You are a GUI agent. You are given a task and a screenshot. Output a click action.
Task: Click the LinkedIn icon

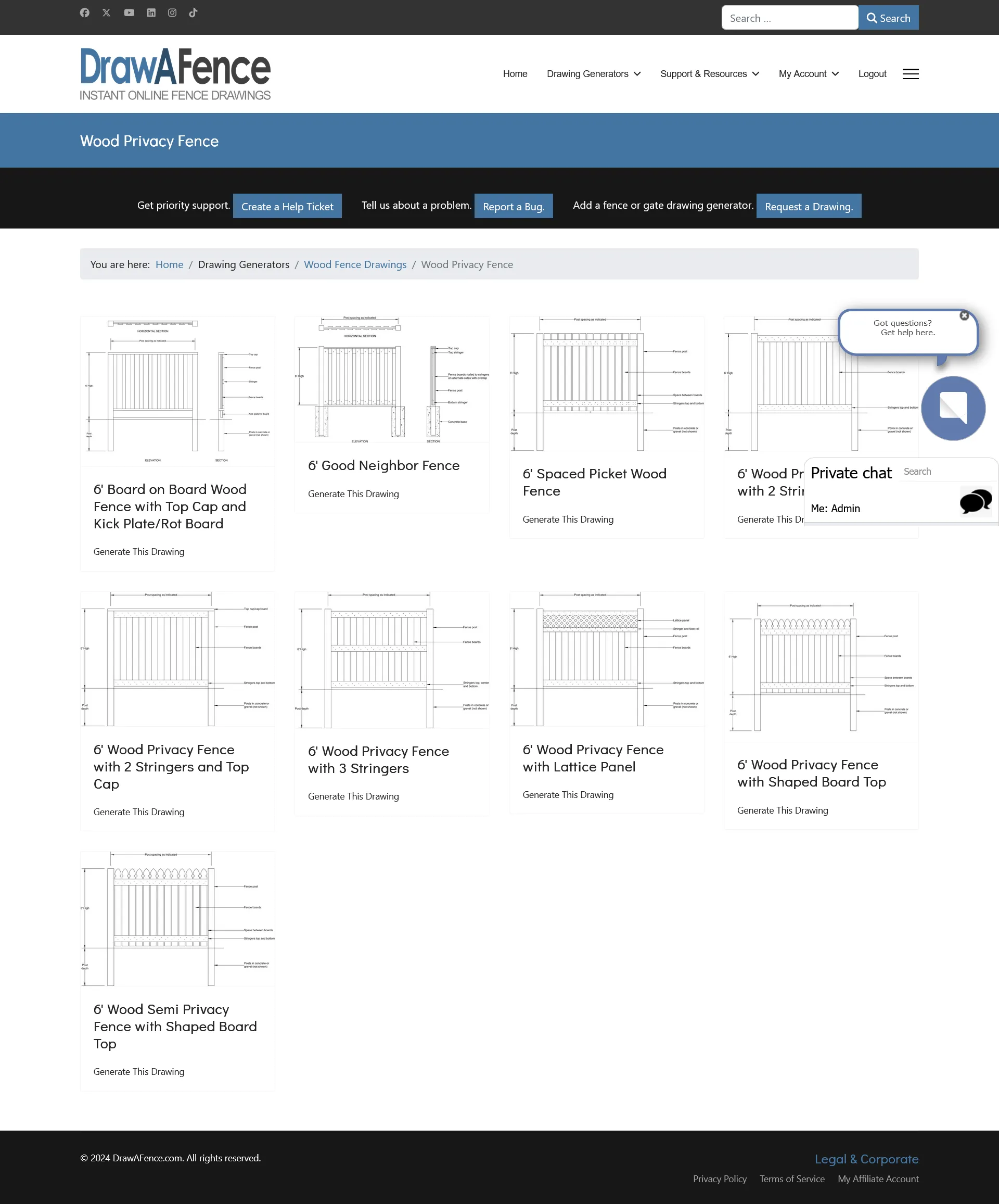[151, 12]
